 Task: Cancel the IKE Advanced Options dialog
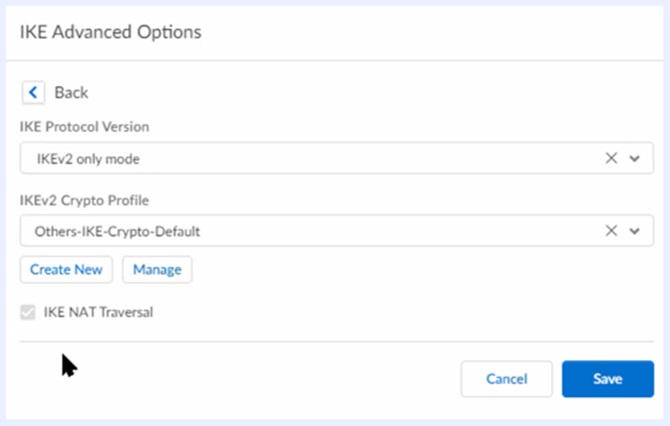tap(506, 379)
